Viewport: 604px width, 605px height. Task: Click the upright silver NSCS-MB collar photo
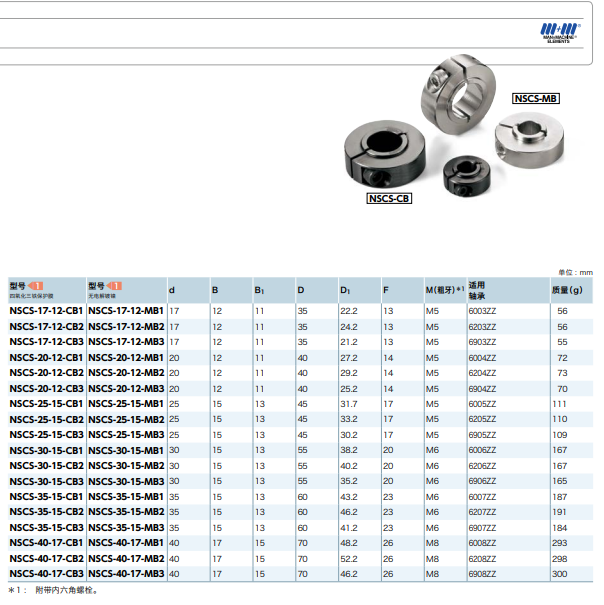458,95
